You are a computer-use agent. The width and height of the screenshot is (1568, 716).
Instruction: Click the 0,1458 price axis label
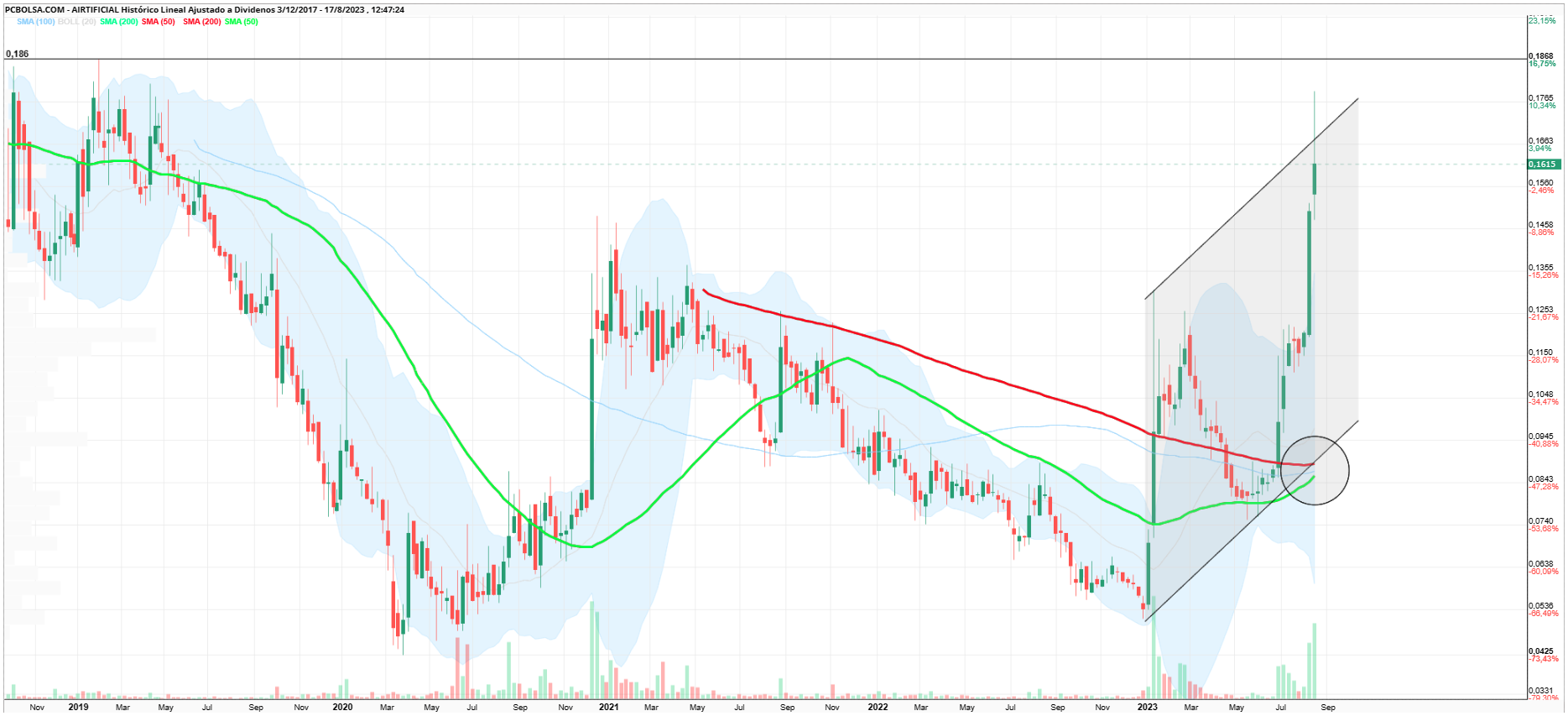[x=1541, y=225]
